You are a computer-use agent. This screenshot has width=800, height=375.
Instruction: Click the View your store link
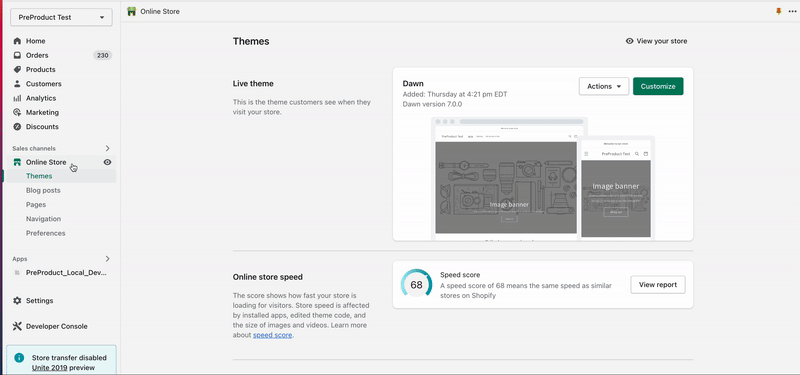656,41
